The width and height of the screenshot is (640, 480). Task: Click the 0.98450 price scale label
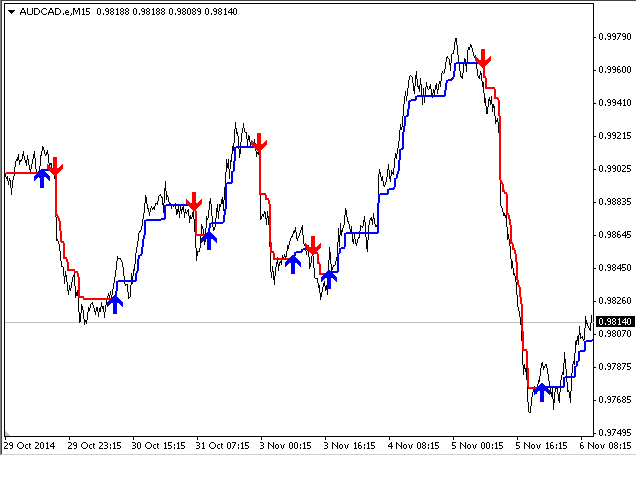[615, 268]
